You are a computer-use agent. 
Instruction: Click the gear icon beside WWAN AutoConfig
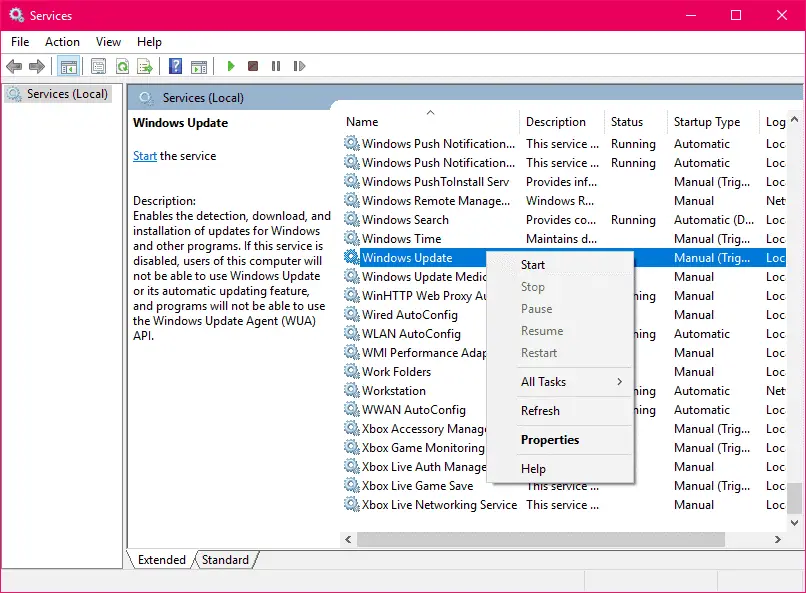click(352, 410)
